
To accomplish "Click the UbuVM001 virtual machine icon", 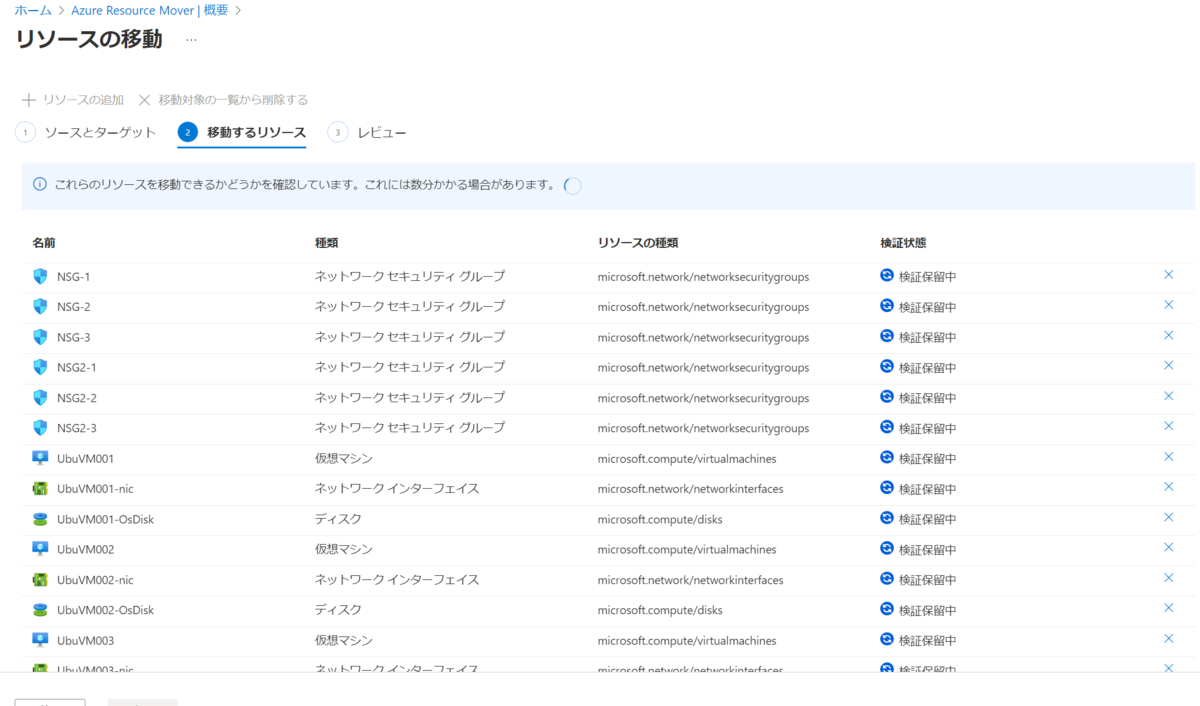I will [x=40, y=458].
